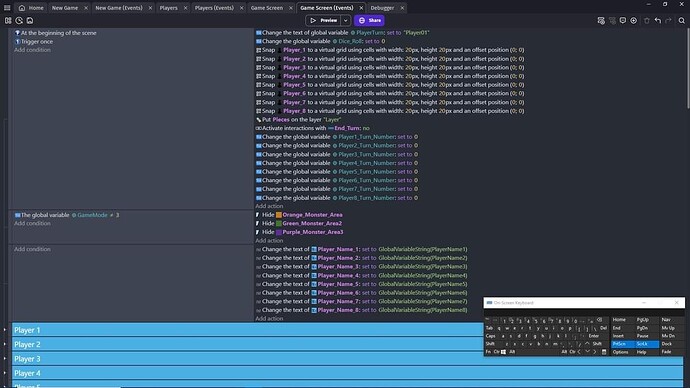Click Add condition under GameMode condition
Image resolution: width=690 pixels, height=388 pixels.
(x=32, y=223)
